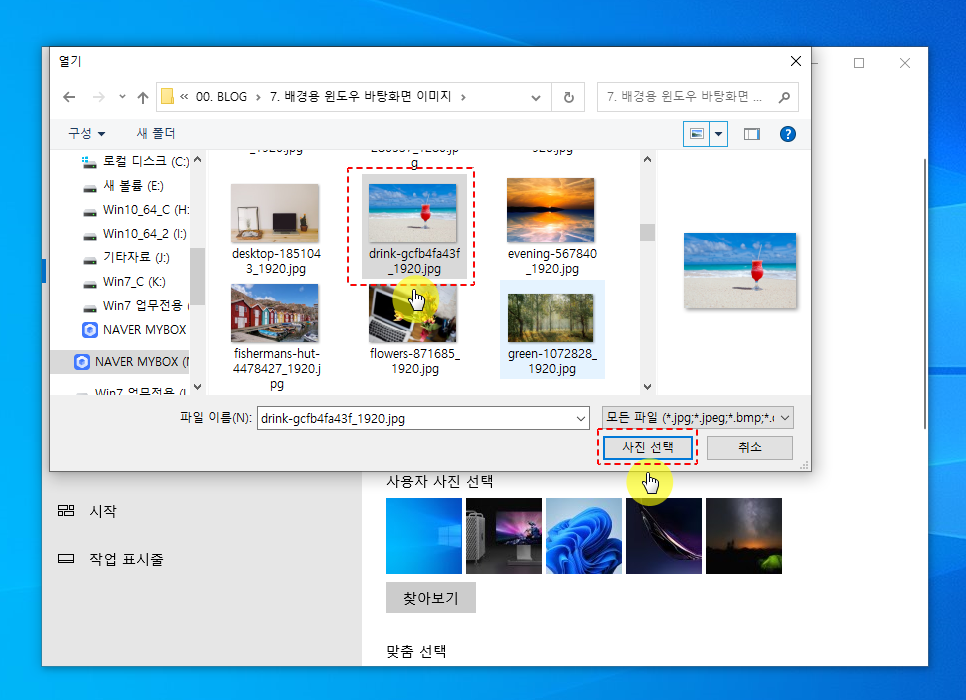Close the Settings window
Screen dimensions: 966x700
(904, 63)
